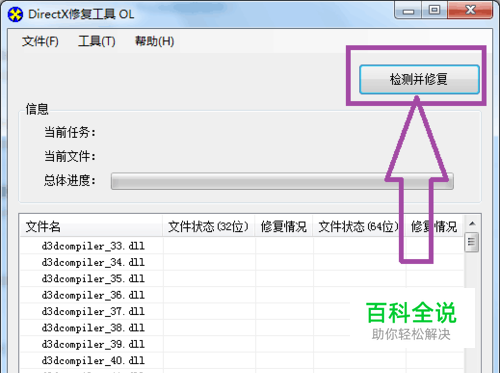Select row d3dcompiler_39.dll
The height and width of the screenshot is (373, 500).
tap(242, 344)
